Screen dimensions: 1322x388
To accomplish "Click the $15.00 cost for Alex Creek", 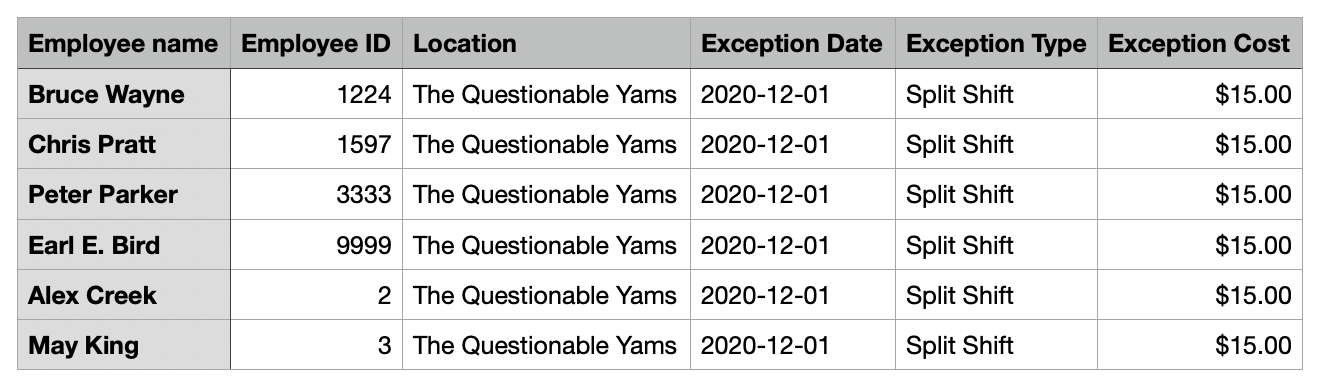I will 1200,295.
